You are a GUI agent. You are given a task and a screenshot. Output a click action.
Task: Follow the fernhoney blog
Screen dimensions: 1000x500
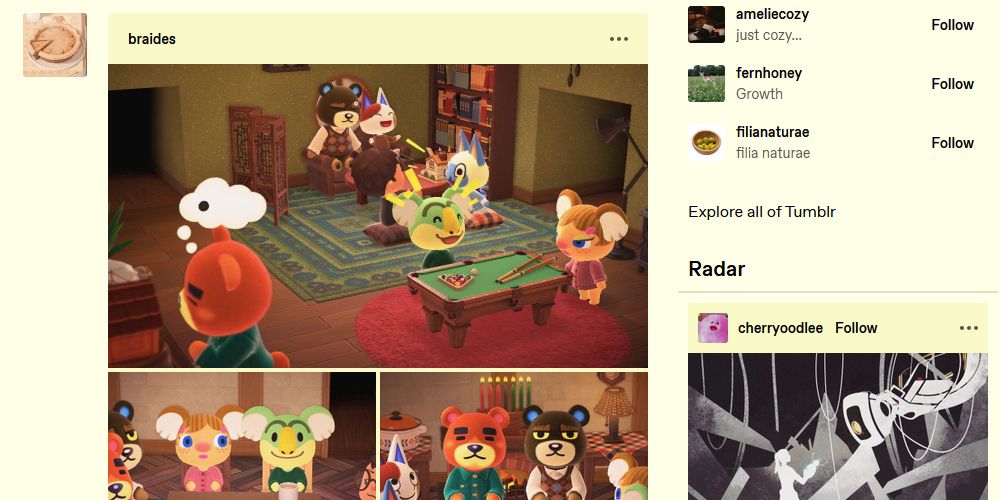[952, 84]
